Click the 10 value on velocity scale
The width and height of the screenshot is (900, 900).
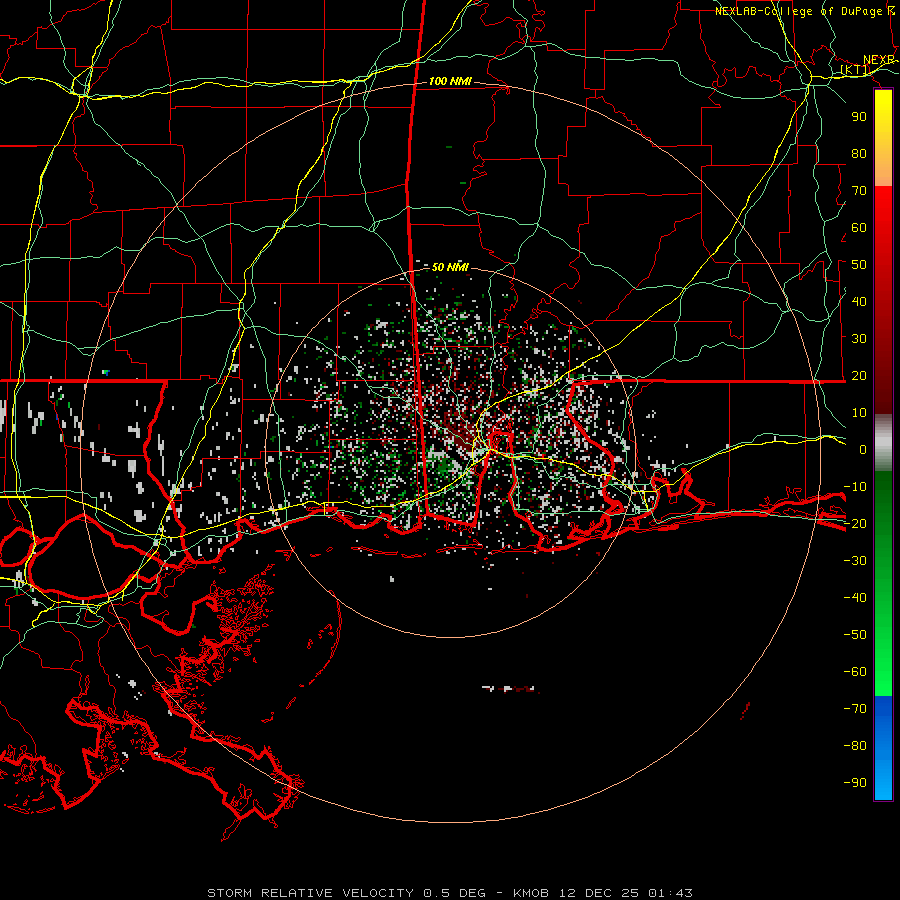tap(859, 413)
